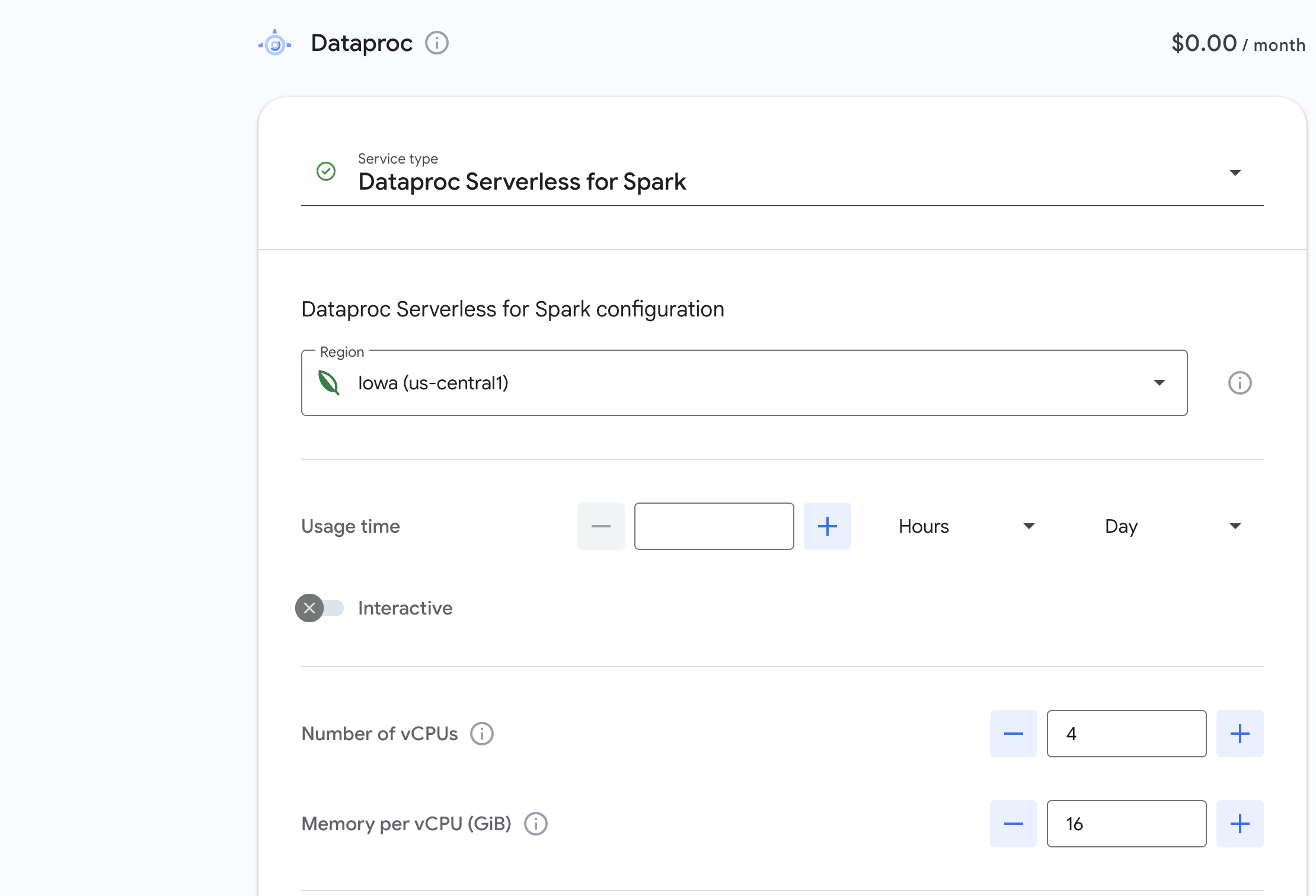Image resolution: width=1316 pixels, height=896 pixels.
Task: Click the green checkmark beside Service type
Action: (326, 171)
